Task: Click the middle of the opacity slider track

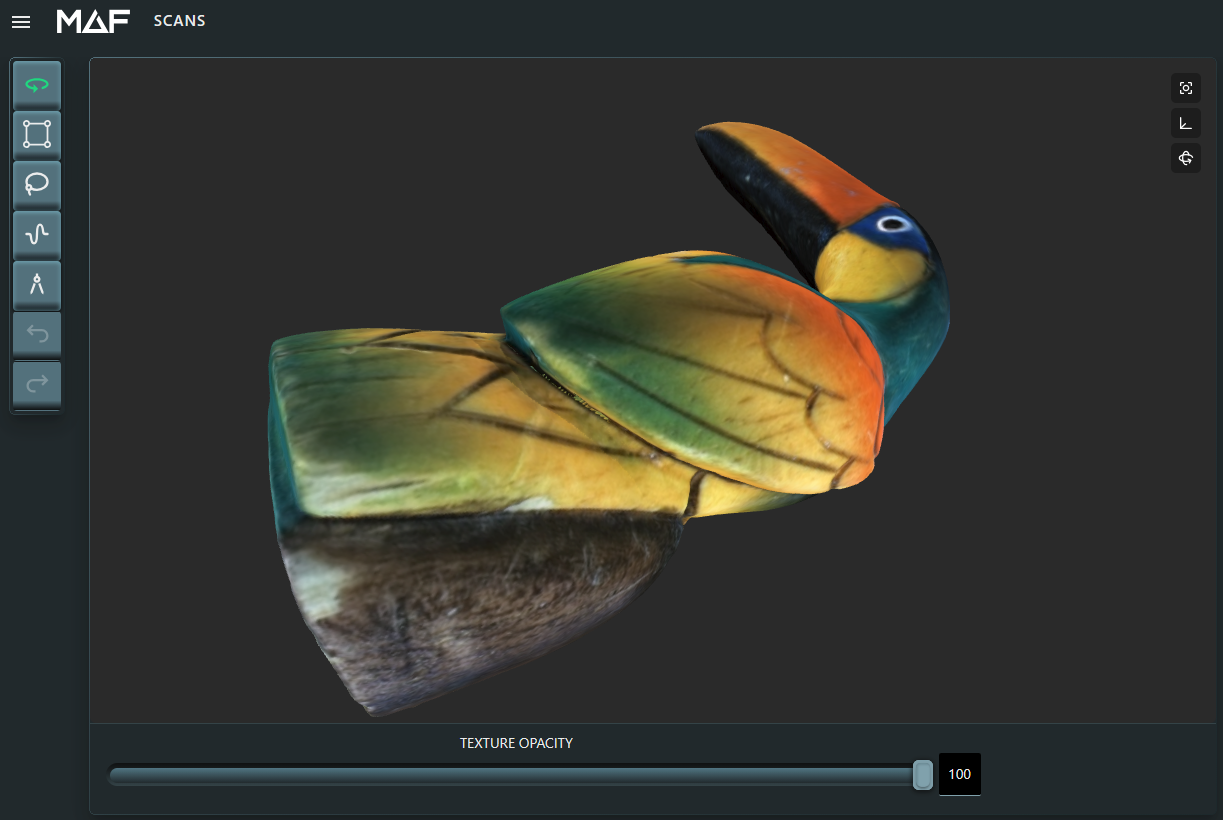Action: tap(515, 775)
